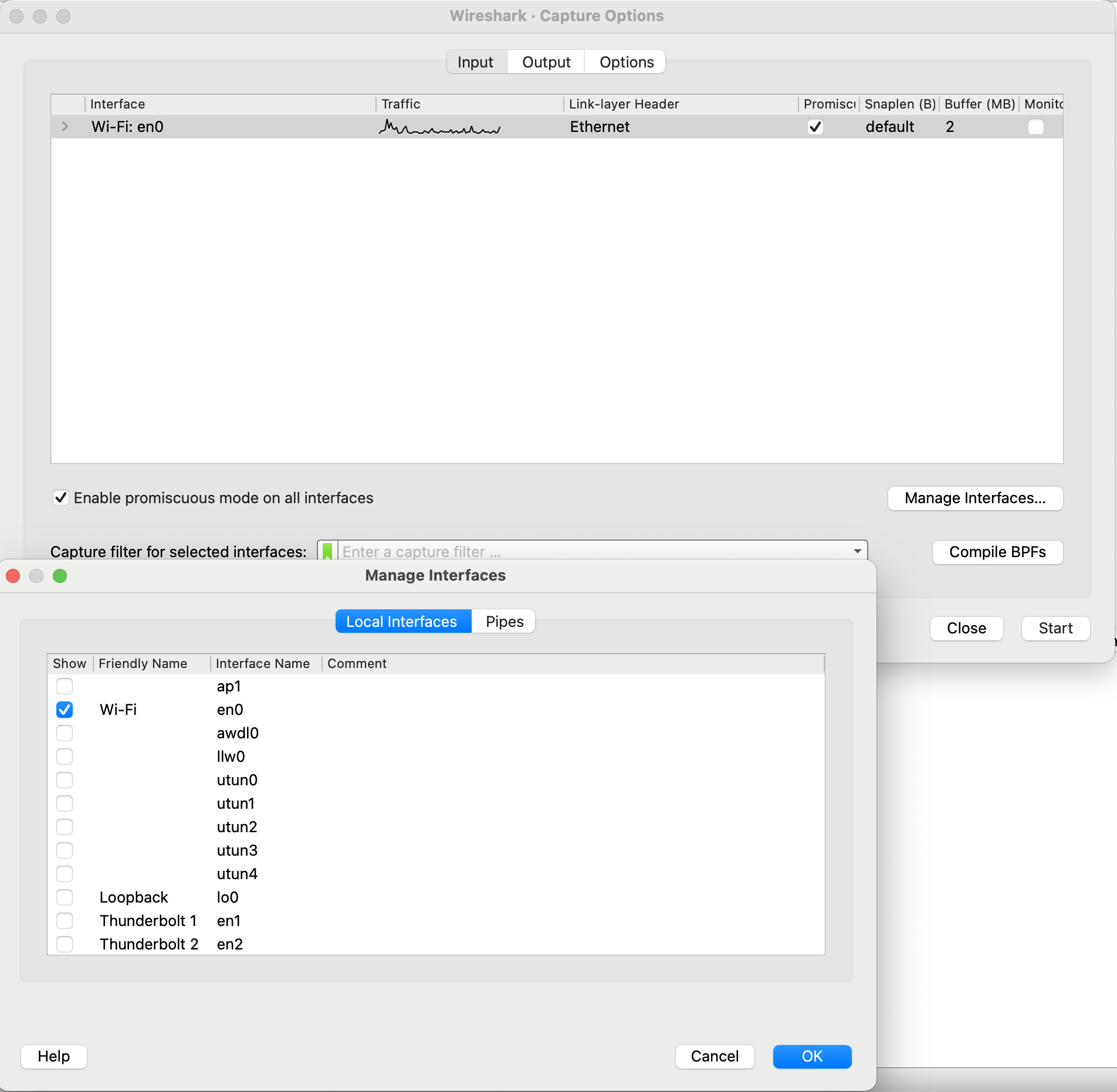Click the 'awdl0' interface name

[x=238, y=734]
